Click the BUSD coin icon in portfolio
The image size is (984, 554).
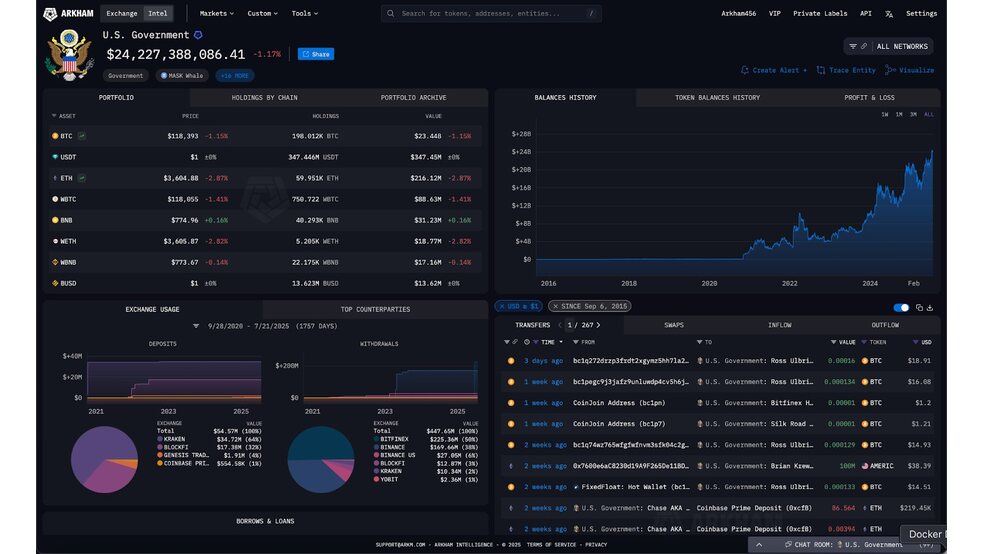click(x=55, y=284)
